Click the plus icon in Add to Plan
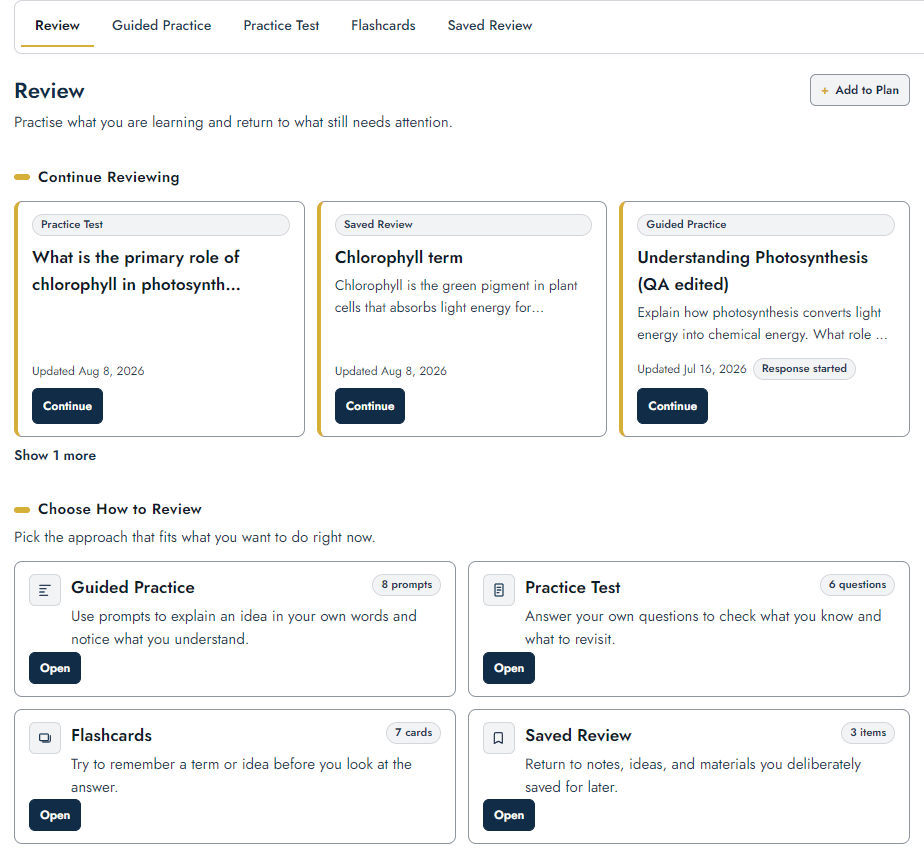This screenshot has height=857, width=924. point(825,91)
